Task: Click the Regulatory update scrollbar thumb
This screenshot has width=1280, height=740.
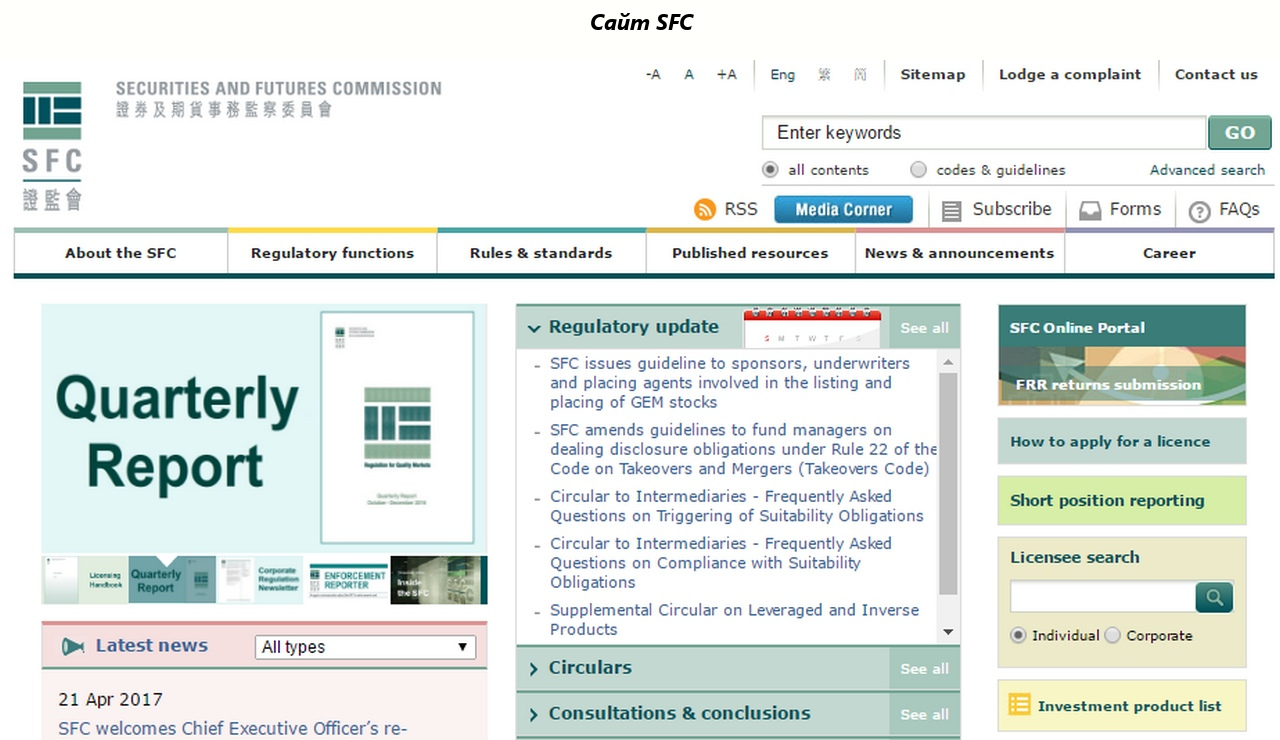Action: click(948, 483)
